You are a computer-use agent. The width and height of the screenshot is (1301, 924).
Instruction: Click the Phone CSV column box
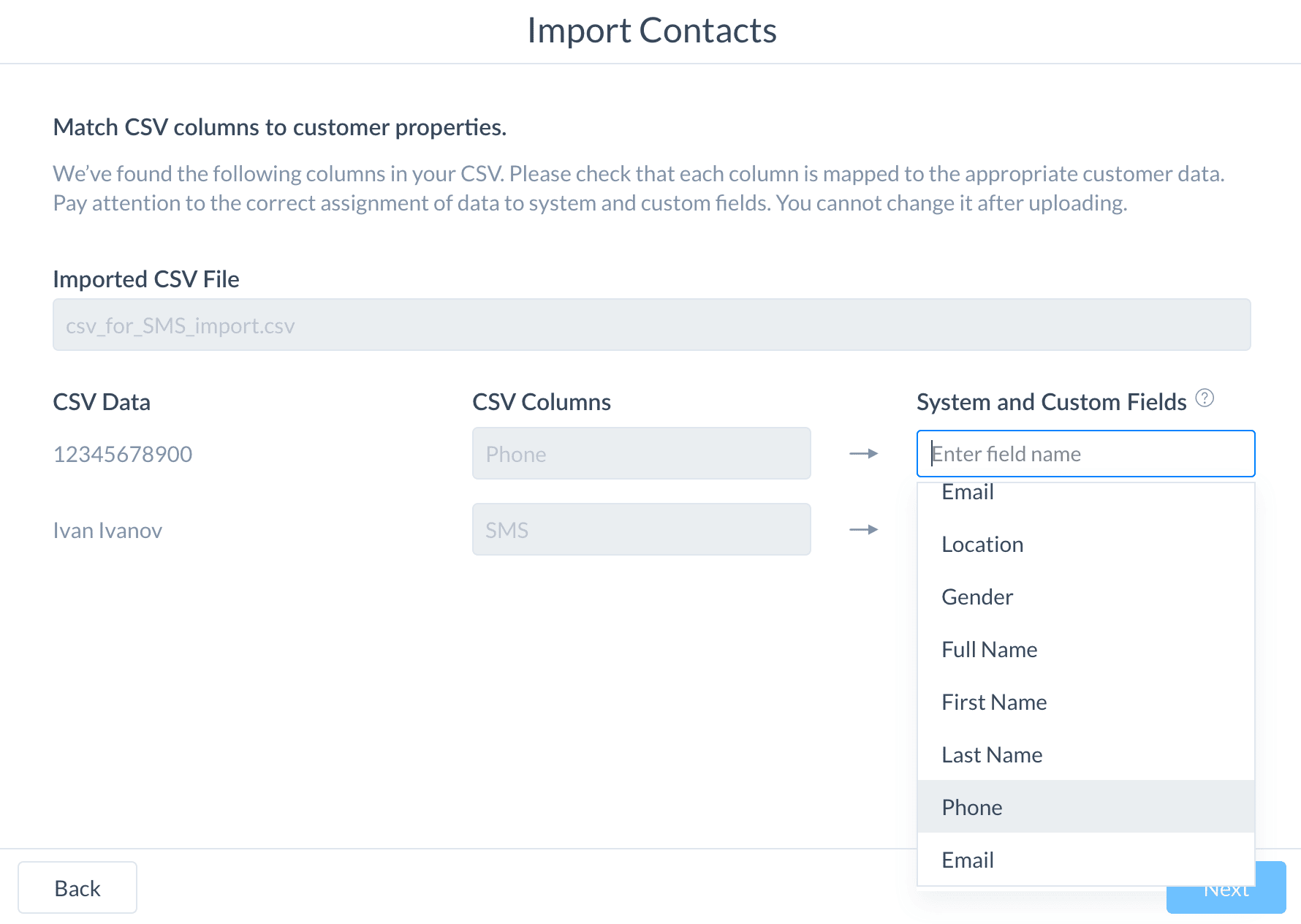pyautogui.click(x=642, y=454)
